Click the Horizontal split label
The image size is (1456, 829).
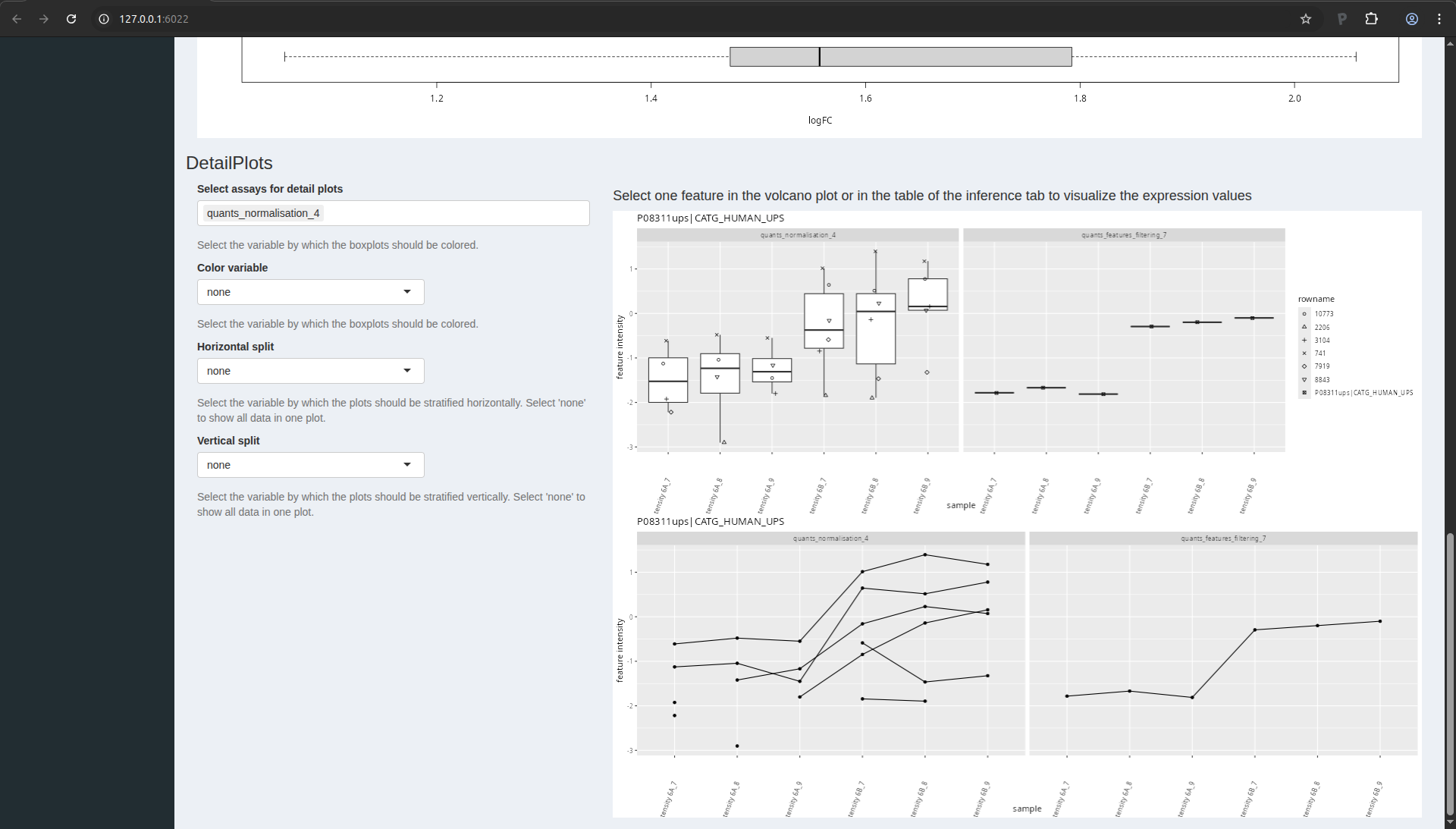(x=235, y=347)
